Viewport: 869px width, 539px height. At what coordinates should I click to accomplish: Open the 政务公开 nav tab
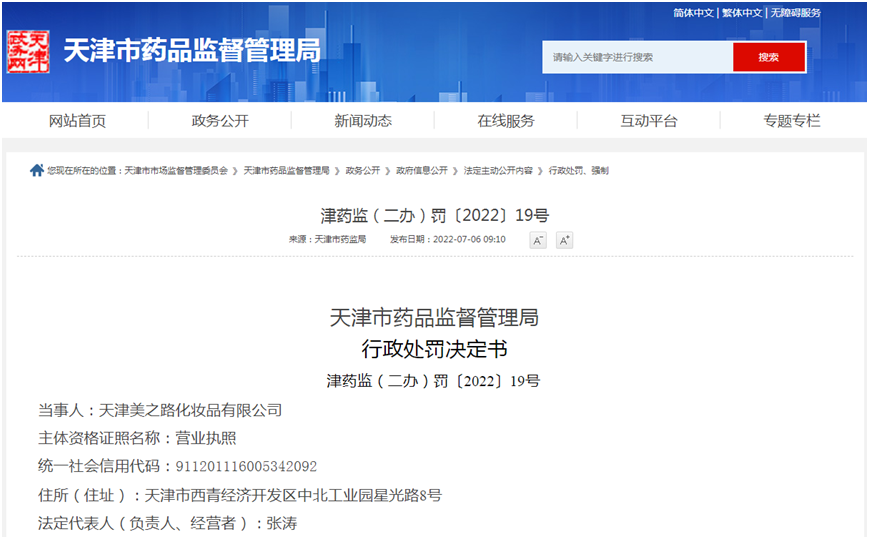click(220, 121)
